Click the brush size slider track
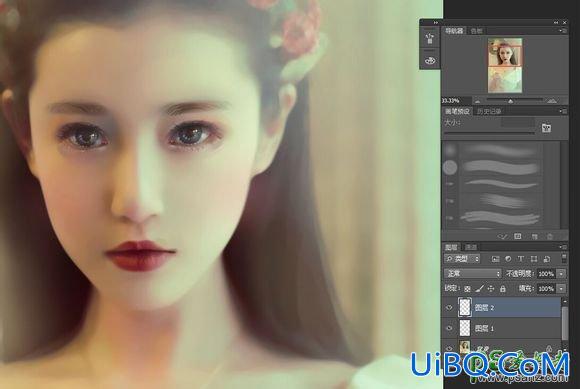The image size is (580, 389). 489,132
